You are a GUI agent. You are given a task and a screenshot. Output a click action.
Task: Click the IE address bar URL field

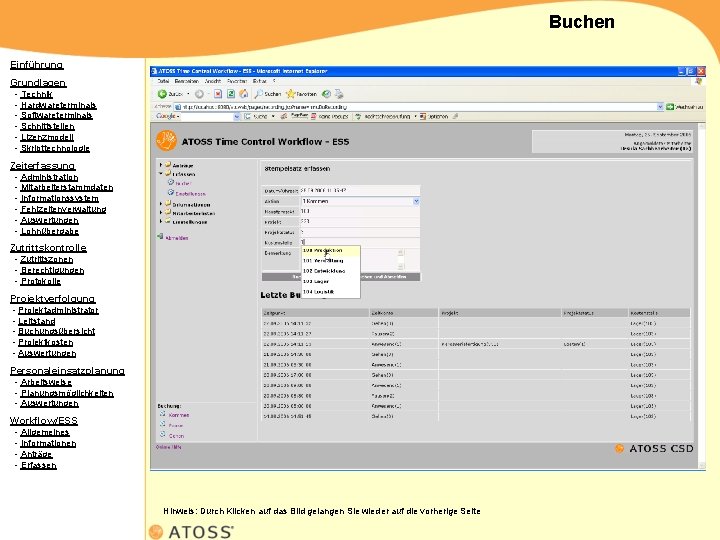click(419, 107)
